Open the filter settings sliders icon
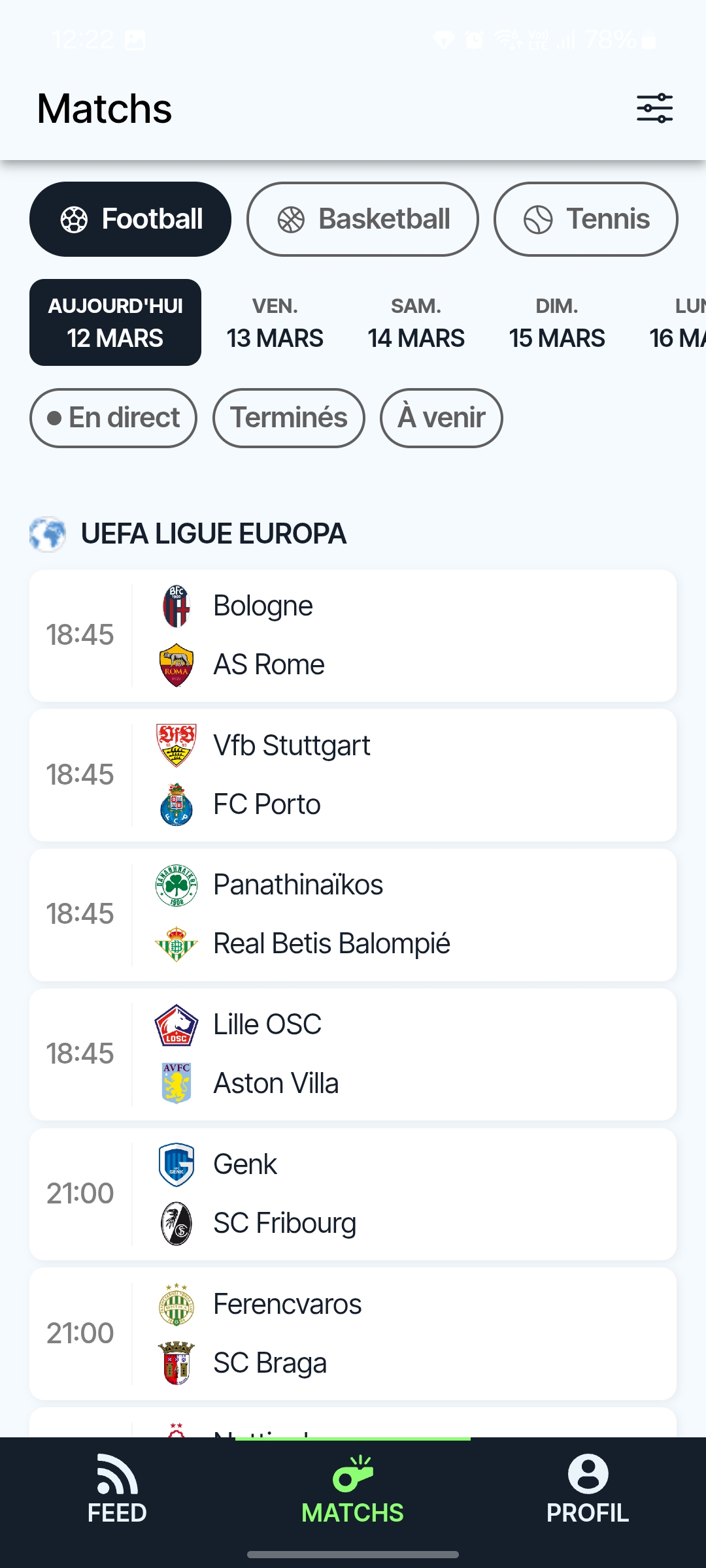This screenshot has height=1568, width=706. pyautogui.click(x=654, y=108)
